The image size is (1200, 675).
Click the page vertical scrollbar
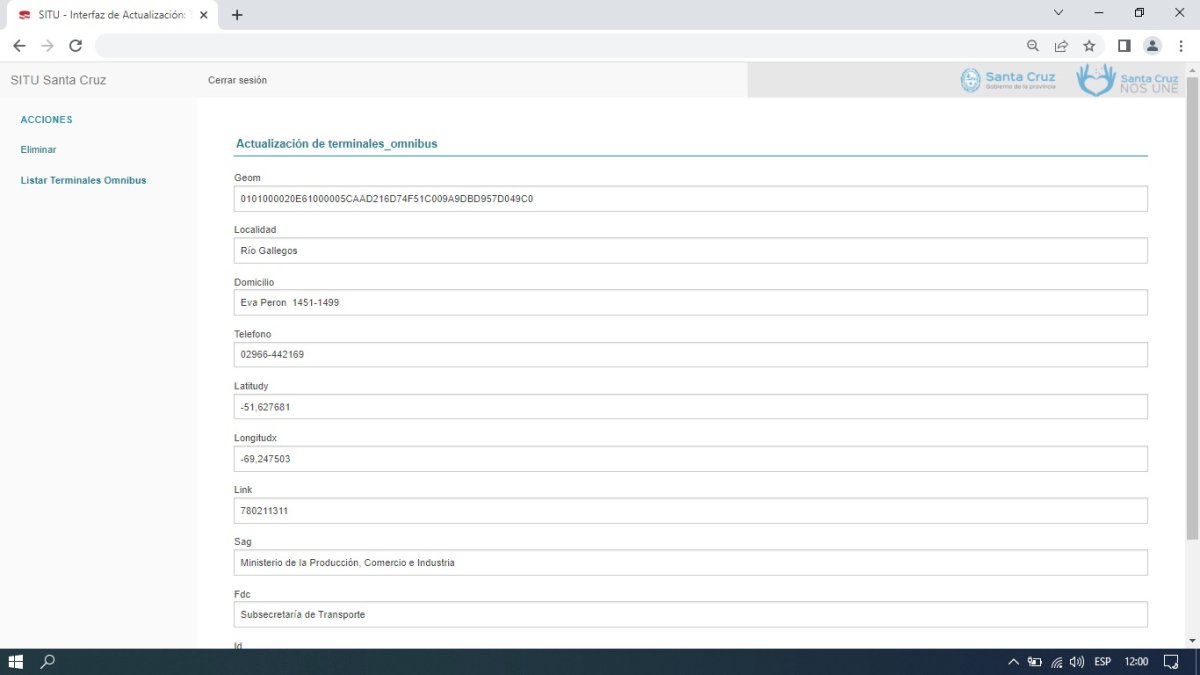click(1191, 320)
